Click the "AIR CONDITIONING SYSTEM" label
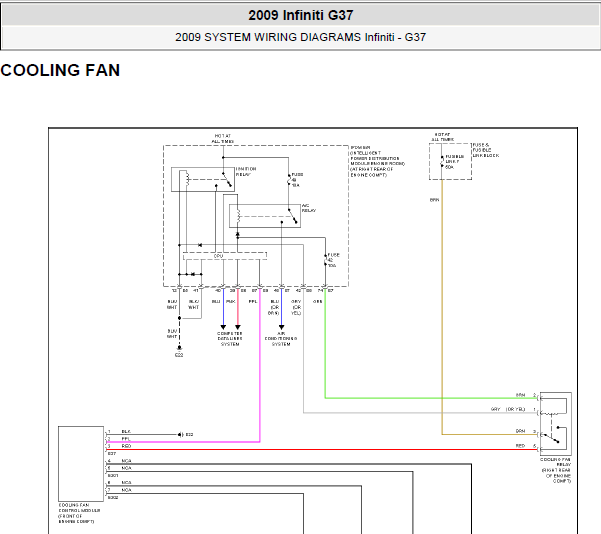 281,339
